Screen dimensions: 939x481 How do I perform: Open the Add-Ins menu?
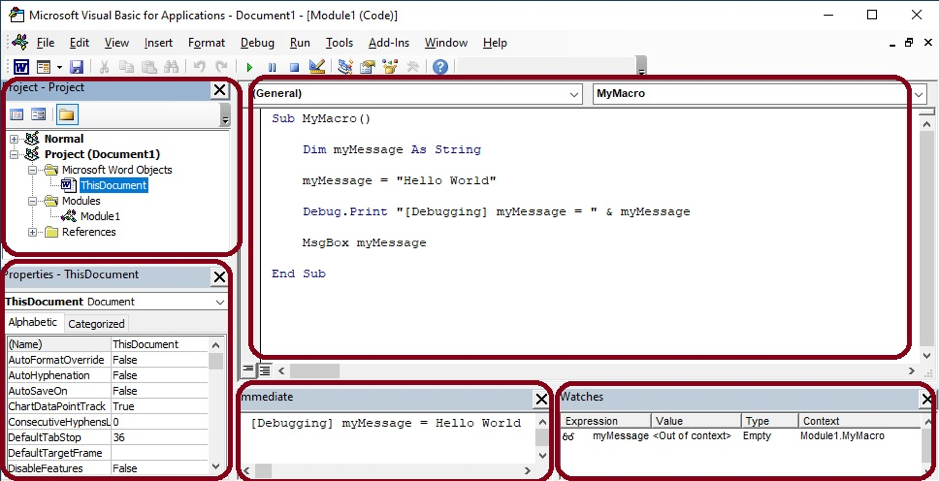tap(389, 43)
